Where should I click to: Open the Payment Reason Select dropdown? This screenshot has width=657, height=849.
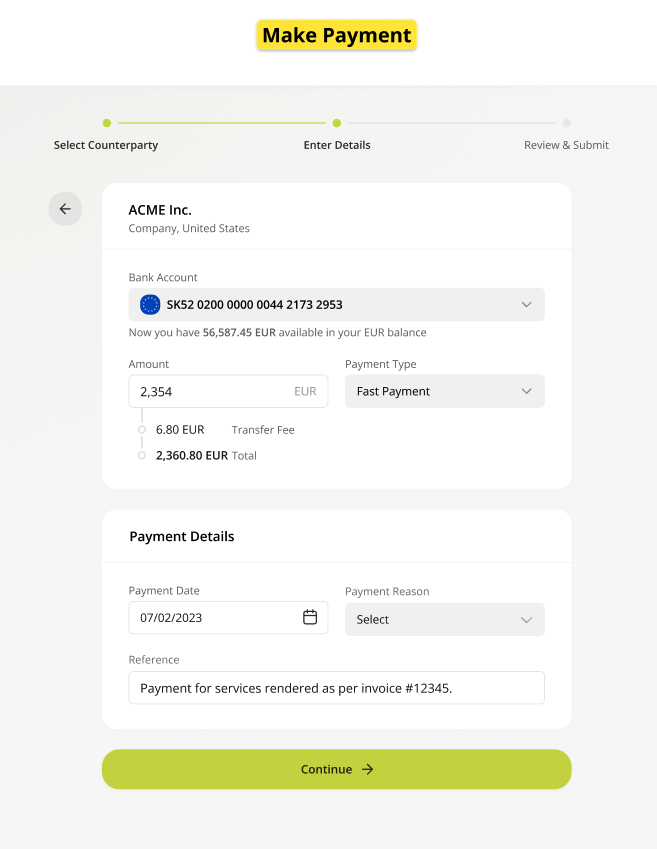pos(445,619)
